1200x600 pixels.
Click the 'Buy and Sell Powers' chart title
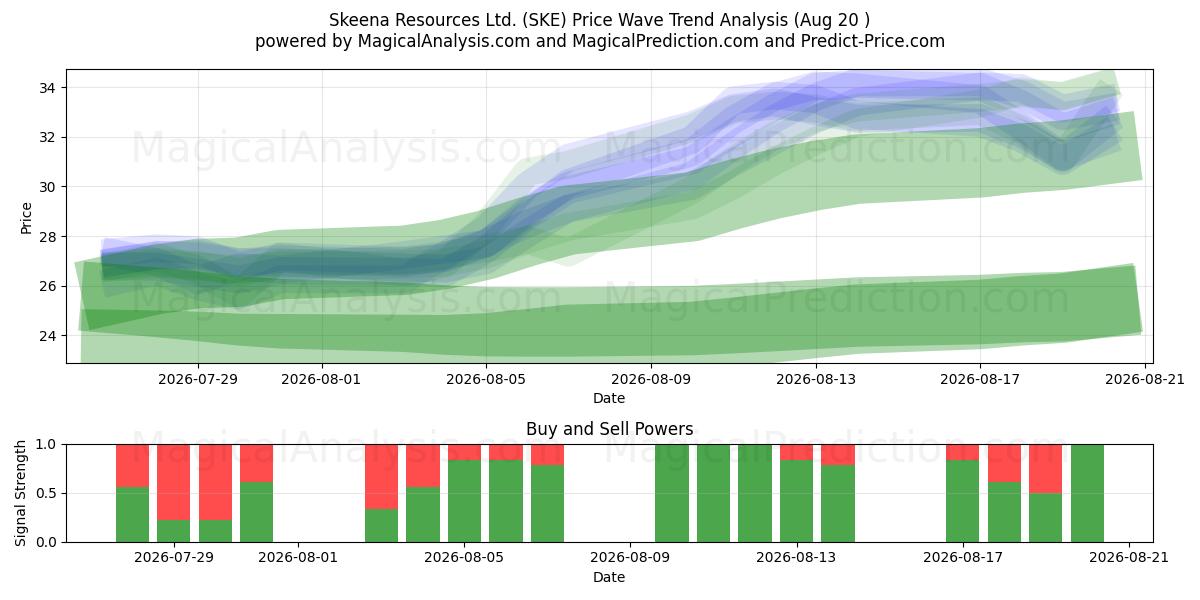(x=610, y=429)
